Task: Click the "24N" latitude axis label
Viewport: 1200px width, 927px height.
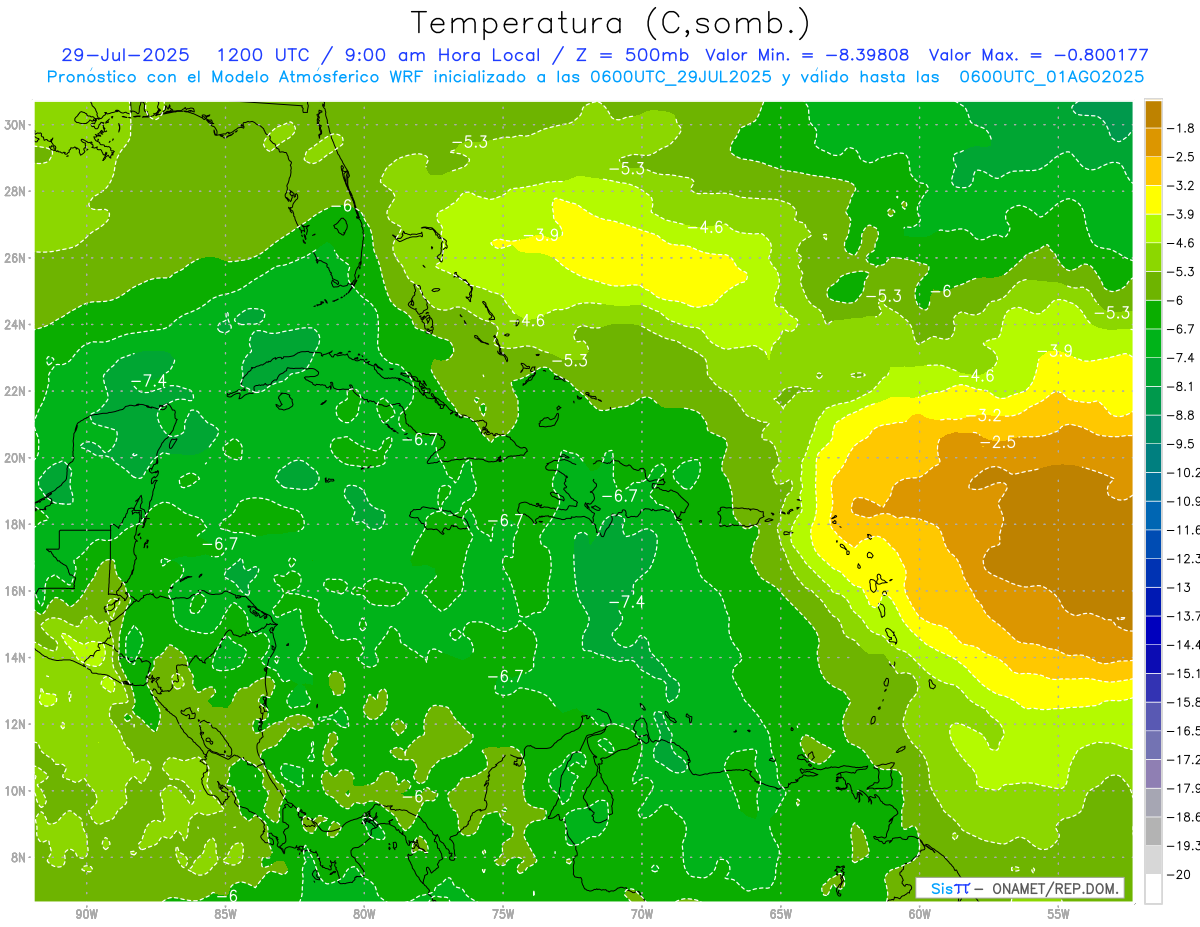Action: 14,325
